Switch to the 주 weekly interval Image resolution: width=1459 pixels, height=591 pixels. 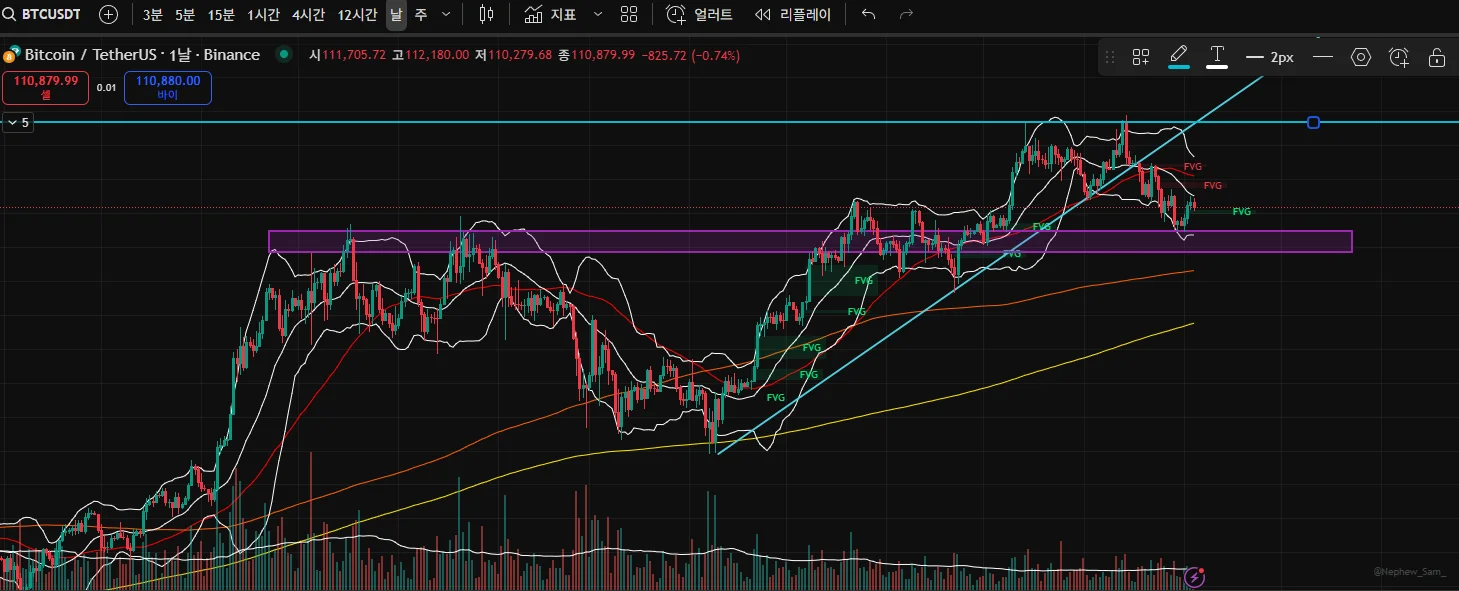tap(420, 15)
